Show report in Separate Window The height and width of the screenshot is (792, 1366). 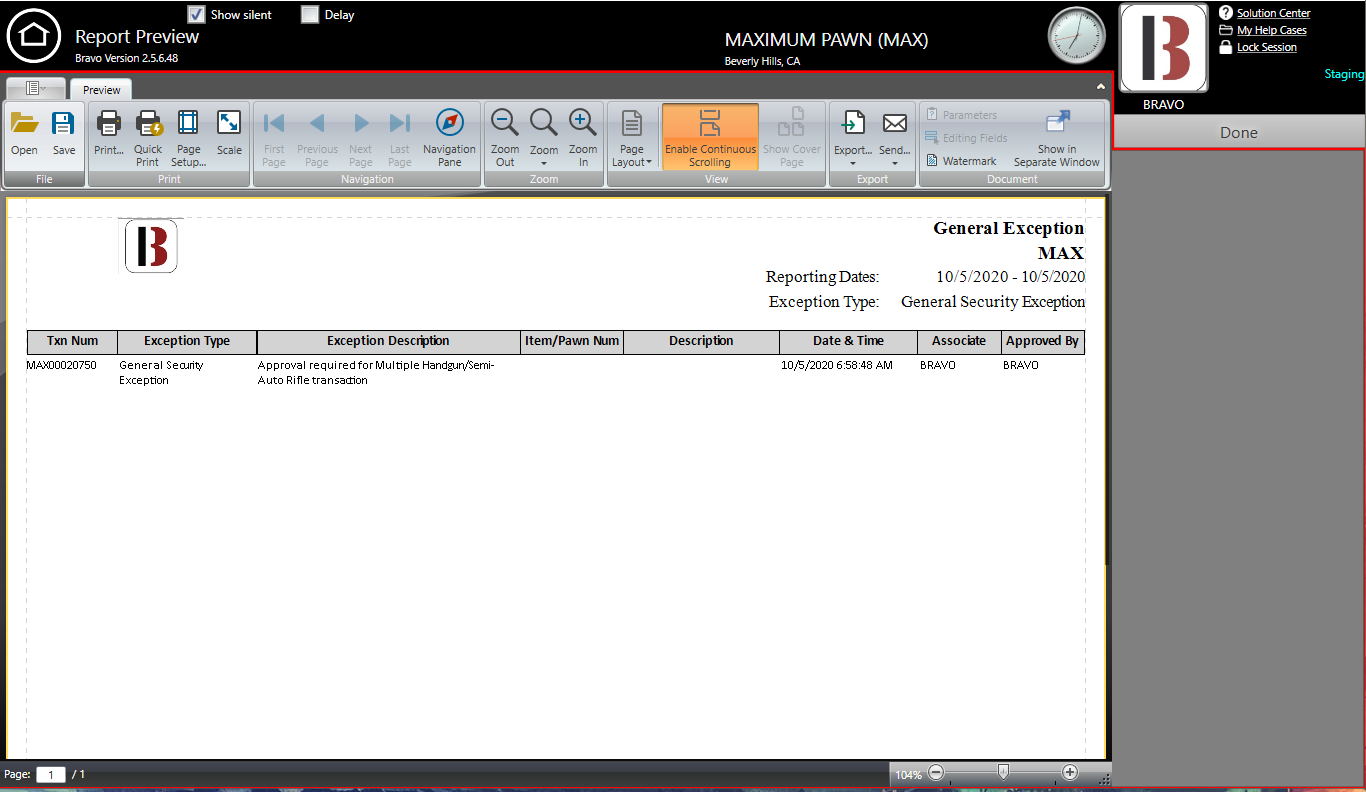click(x=1056, y=138)
